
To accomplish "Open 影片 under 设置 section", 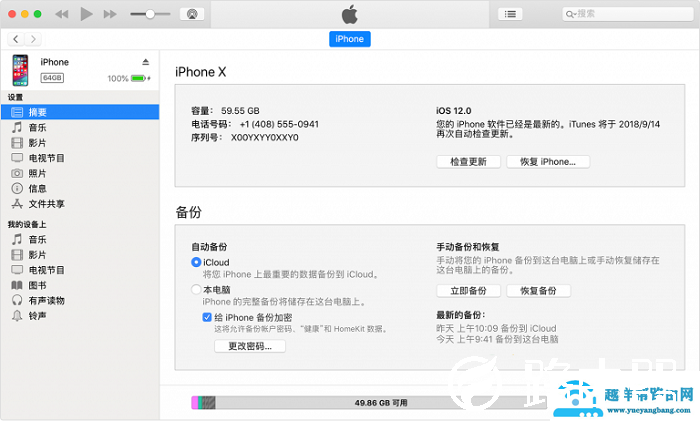I will (80, 143).
